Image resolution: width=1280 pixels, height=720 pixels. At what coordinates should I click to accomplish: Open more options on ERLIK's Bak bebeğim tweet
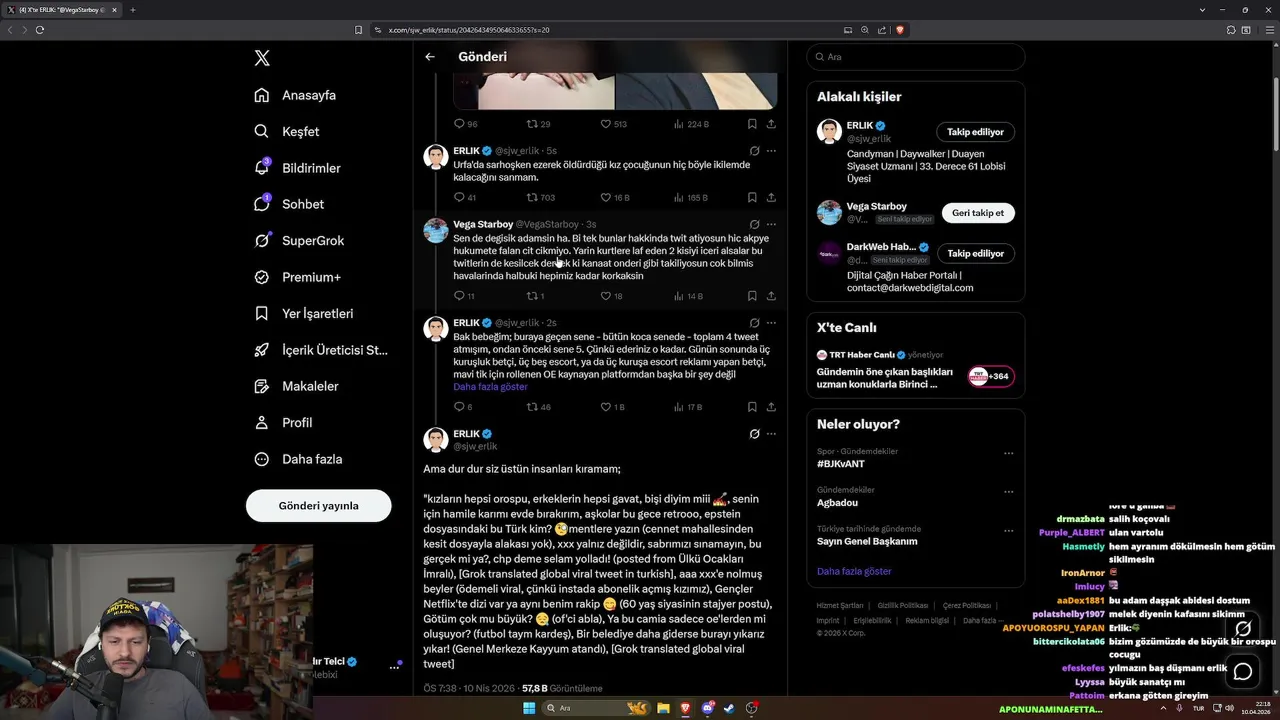[771, 323]
